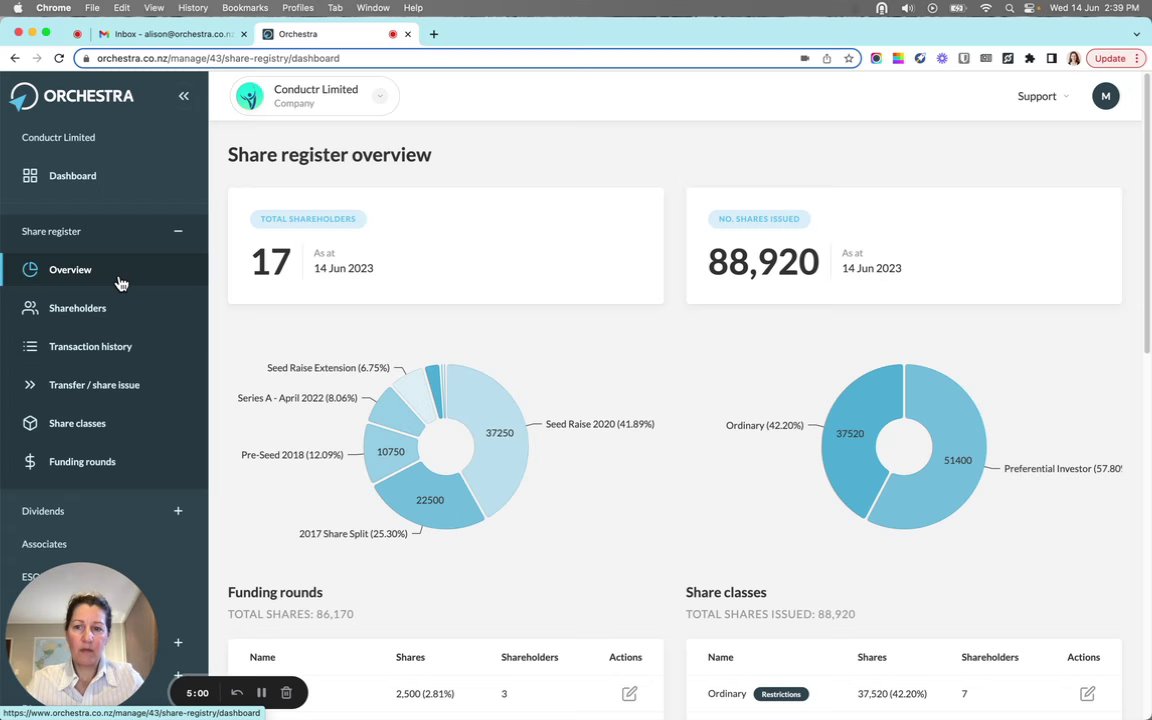The image size is (1152, 720).
Task: Select Share classes cube icon
Action: (x=30, y=423)
